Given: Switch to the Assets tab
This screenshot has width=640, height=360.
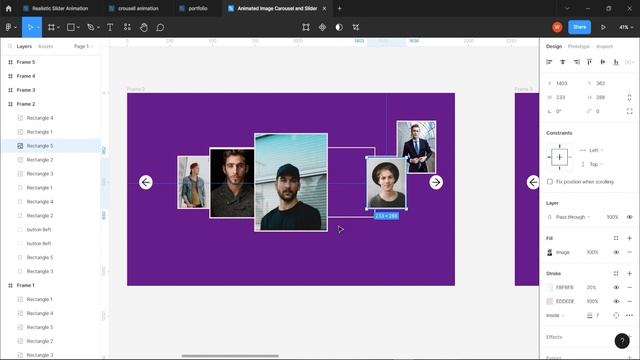Looking at the screenshot, I should [45, 46].
